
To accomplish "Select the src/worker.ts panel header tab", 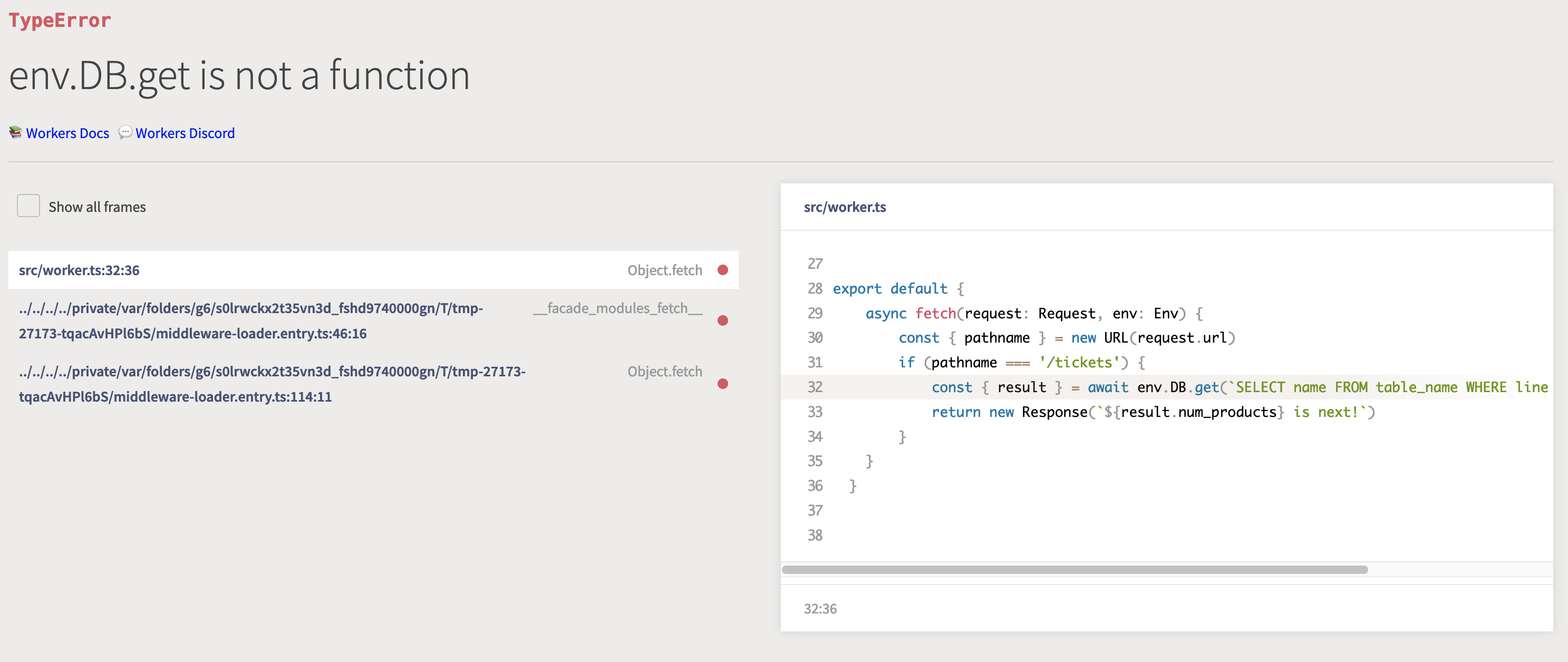I will 845,207.
